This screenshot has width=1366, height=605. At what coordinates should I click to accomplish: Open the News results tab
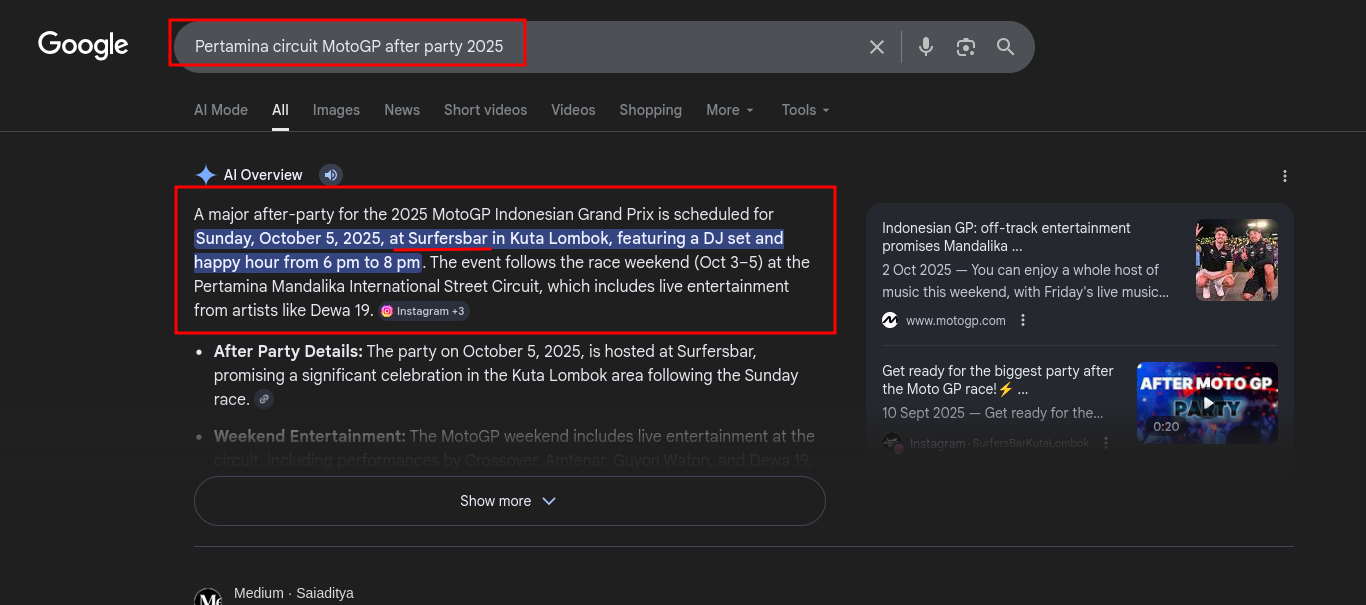tap(402, 110)
